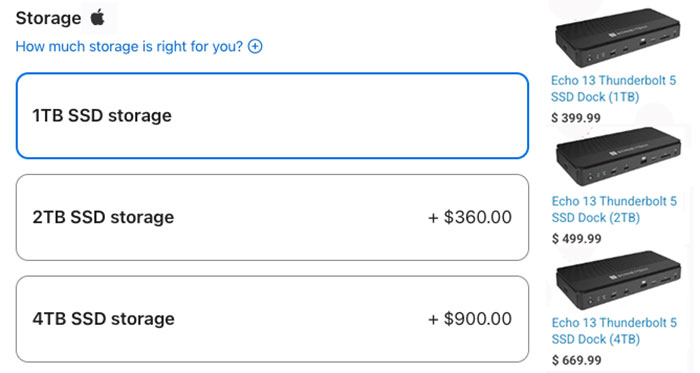Click the Storage section heading

pyautogui.click(x=48, y=18)
